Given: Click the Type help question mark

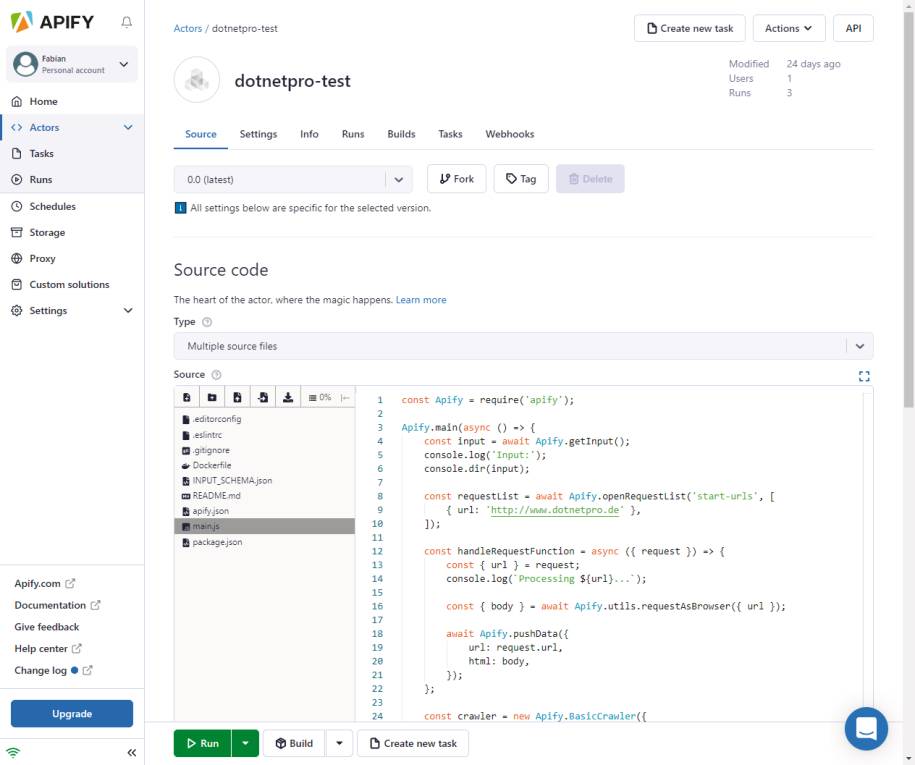Looking at the screenshot, I should (x=207, y=322).
